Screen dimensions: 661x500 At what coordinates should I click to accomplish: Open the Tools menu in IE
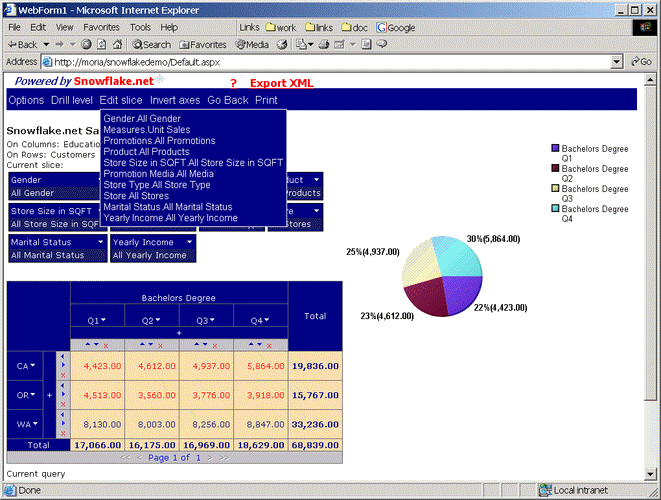click(x=140, y=27)
